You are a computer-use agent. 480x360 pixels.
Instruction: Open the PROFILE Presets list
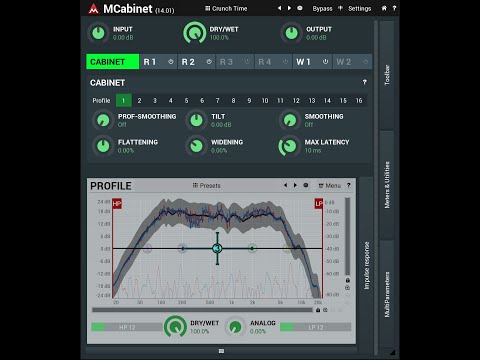(x=207, y=185)
